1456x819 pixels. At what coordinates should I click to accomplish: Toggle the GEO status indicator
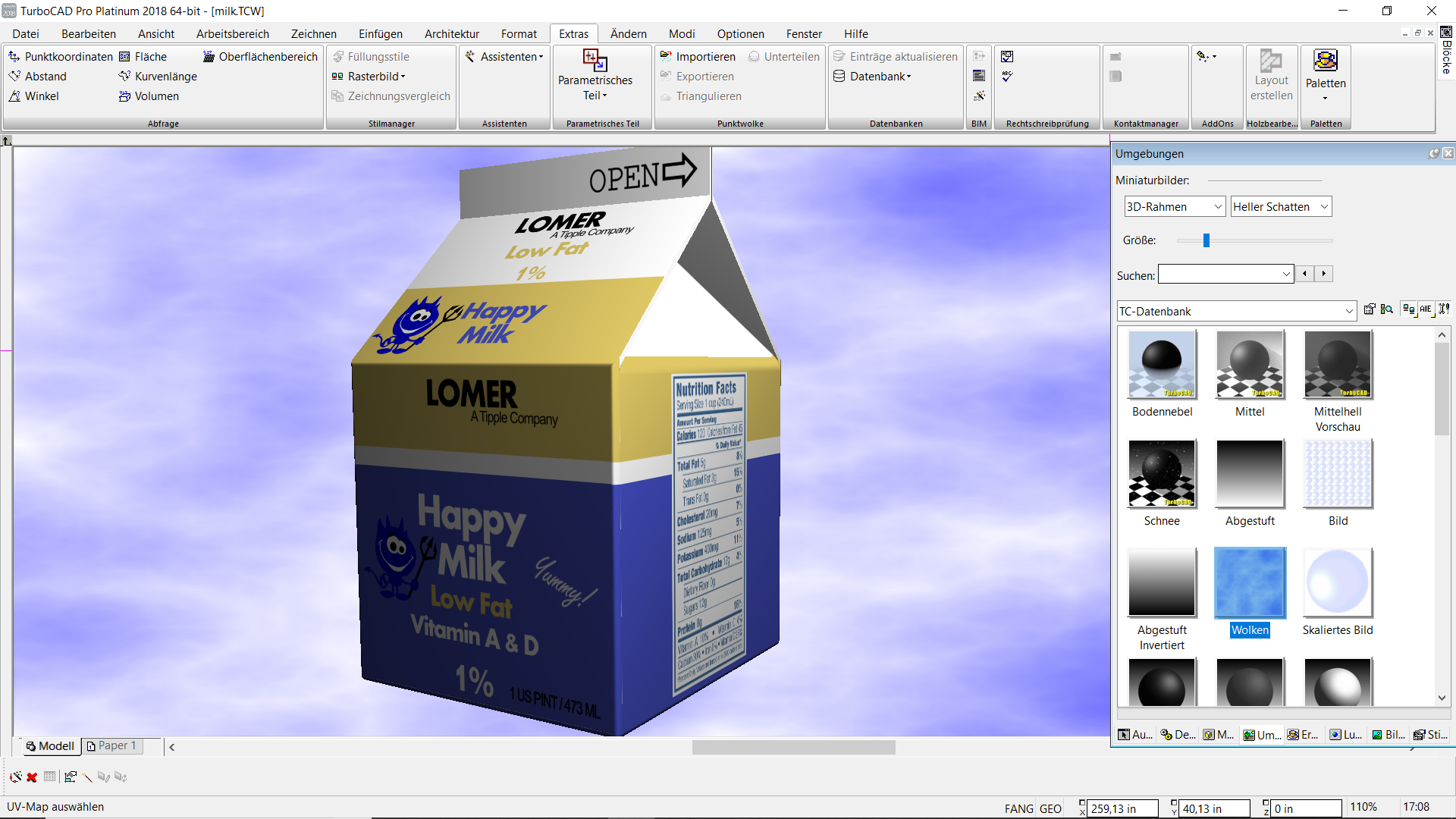click(1050, 808)
